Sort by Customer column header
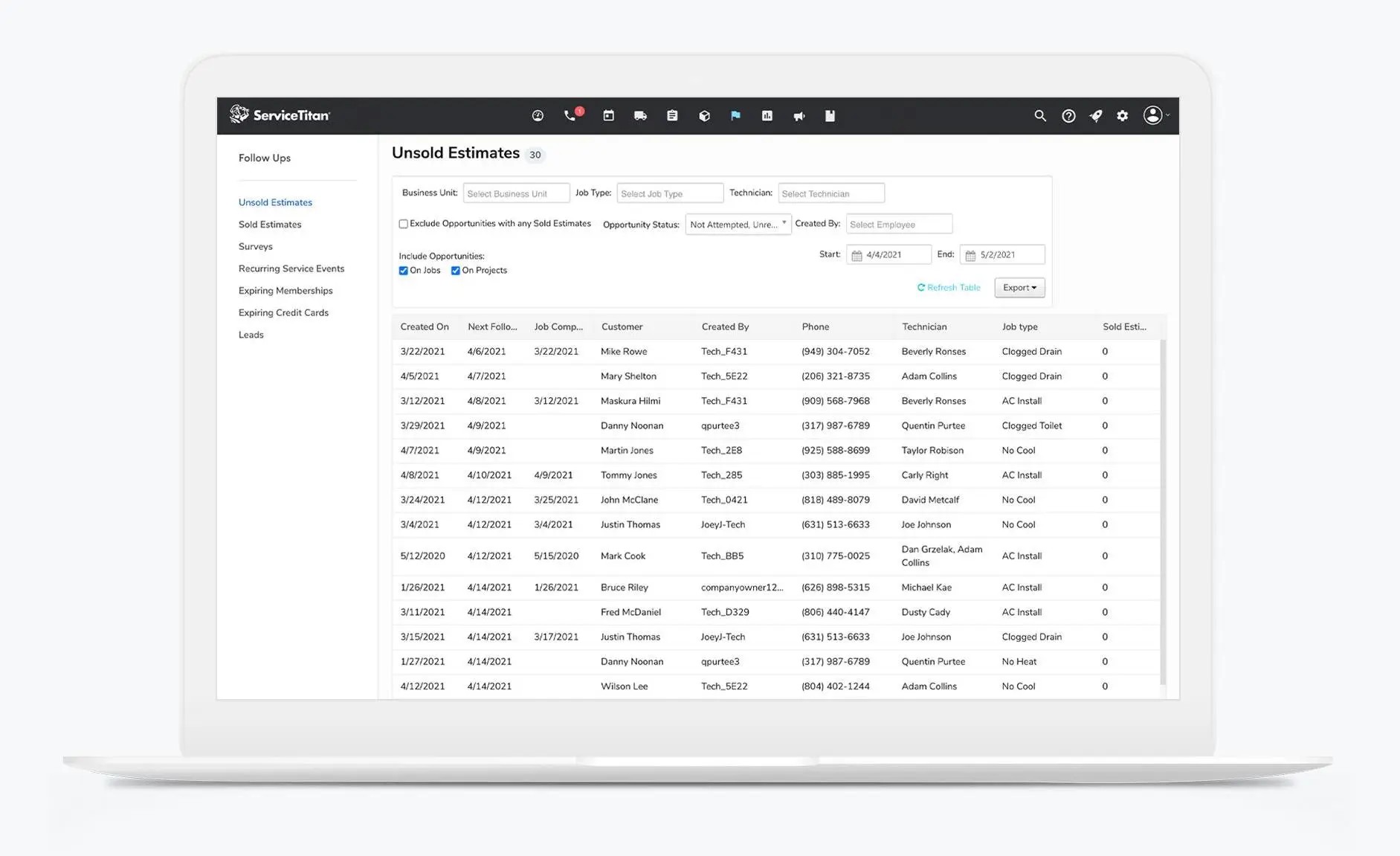Viewport: 1400px width, 856px height. point(622,327)
